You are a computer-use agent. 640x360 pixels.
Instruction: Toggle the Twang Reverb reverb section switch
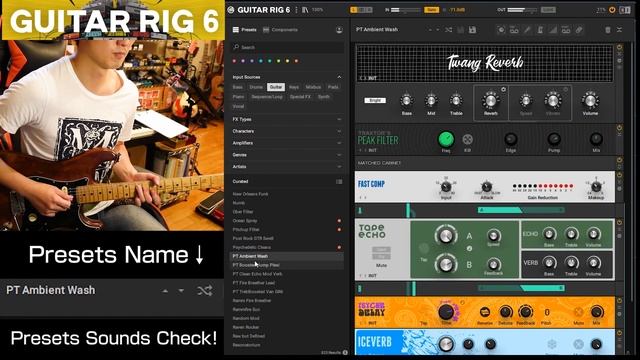(x=503, y=89)
